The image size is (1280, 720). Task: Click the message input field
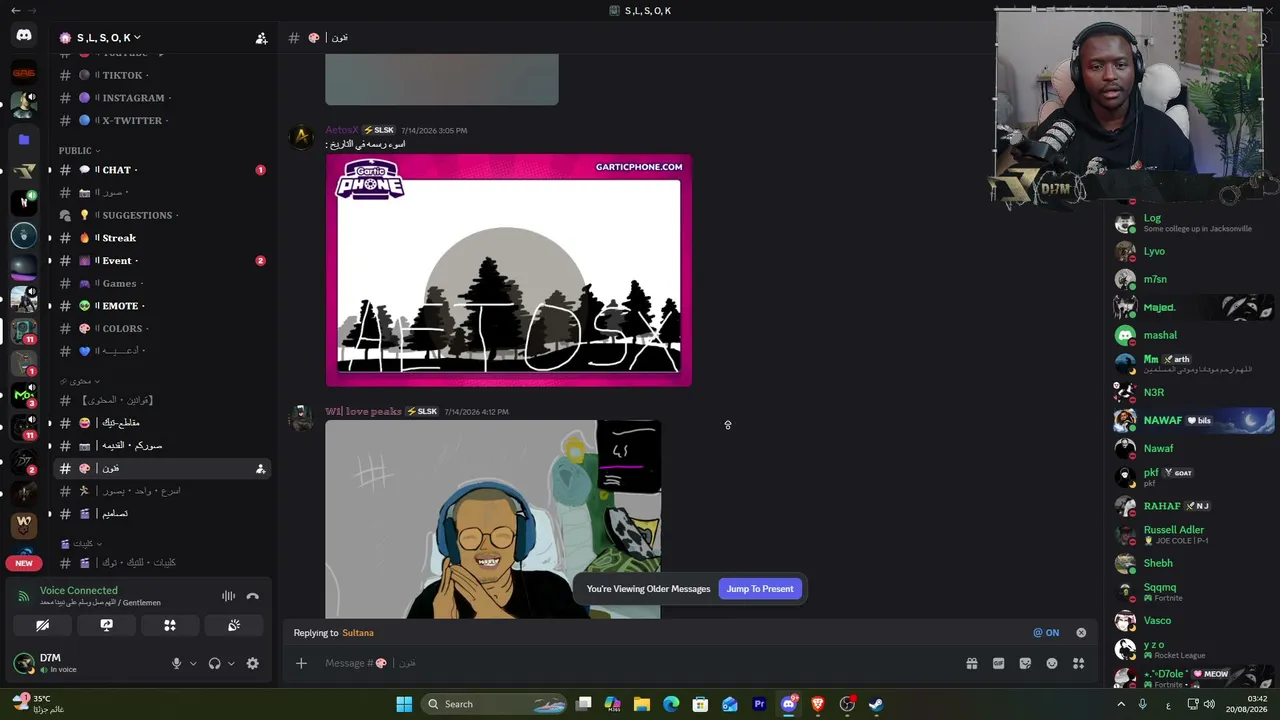pyautogui.click(x=640, y=663)
